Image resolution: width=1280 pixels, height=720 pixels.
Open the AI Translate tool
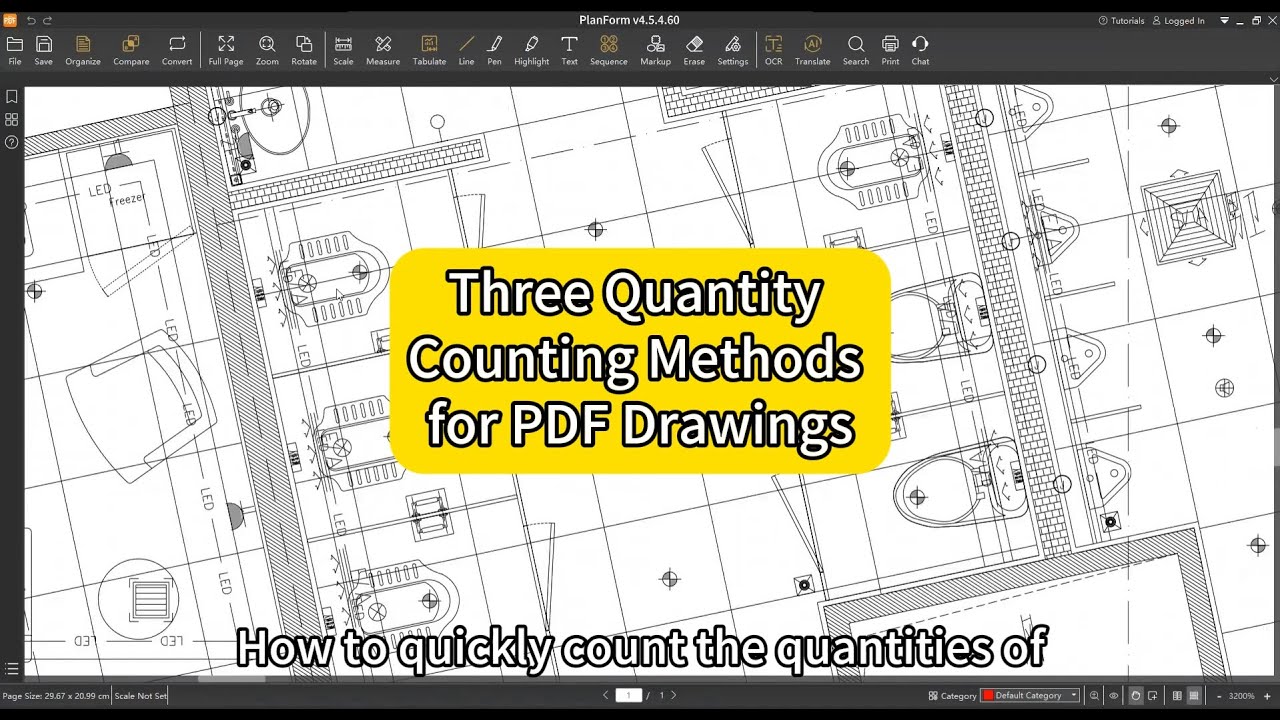click(x=812, y=50)
